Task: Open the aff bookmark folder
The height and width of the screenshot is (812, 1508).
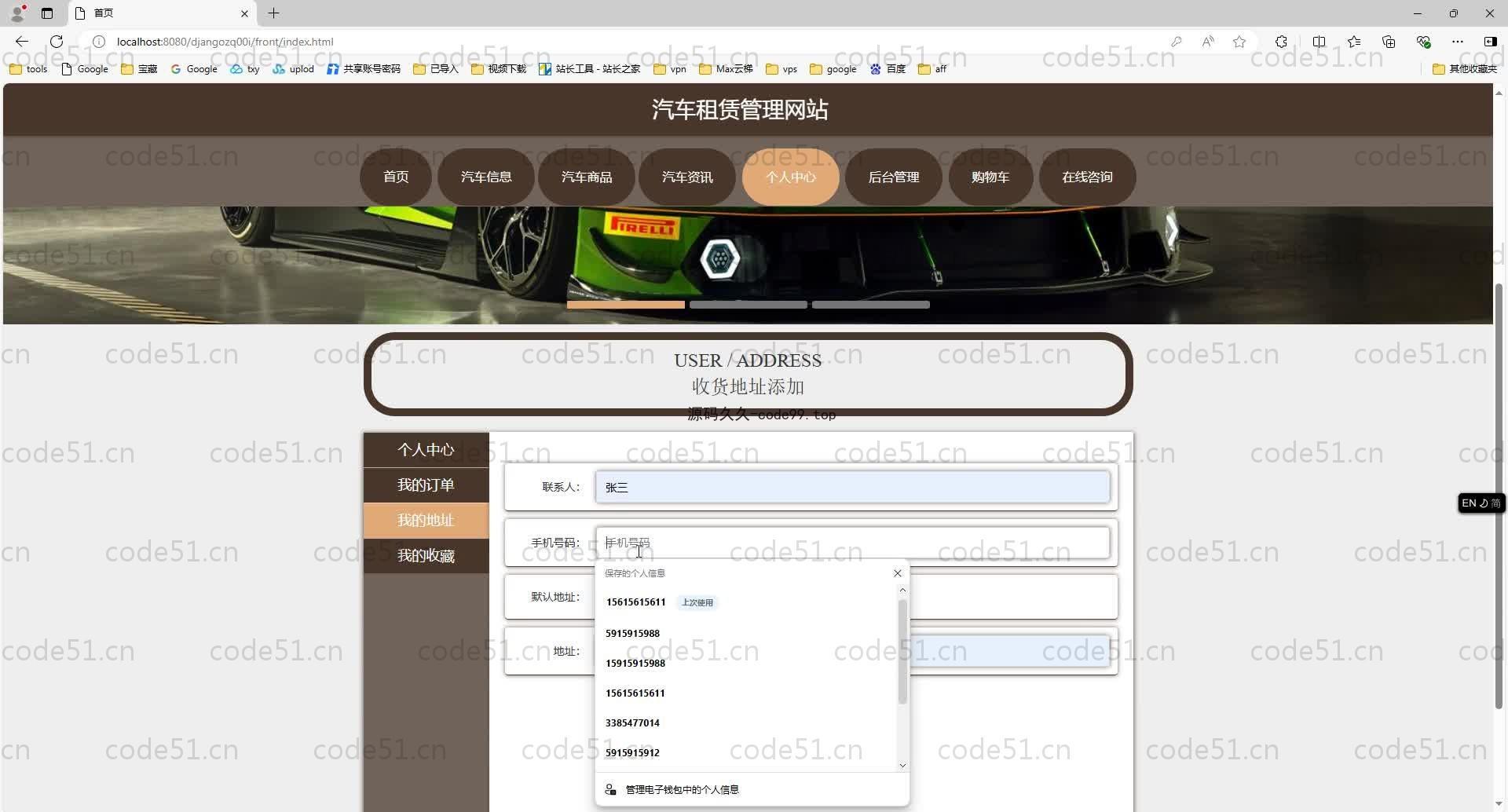Action: tap(932, 69)
